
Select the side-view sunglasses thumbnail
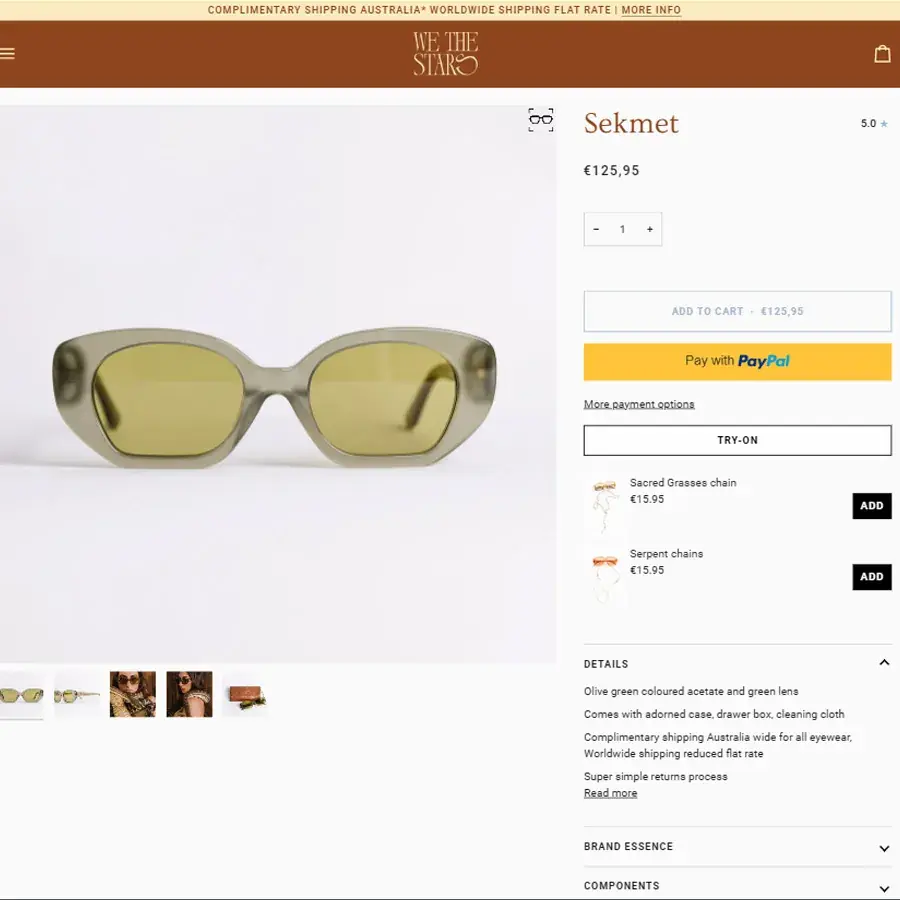[77, 694]
